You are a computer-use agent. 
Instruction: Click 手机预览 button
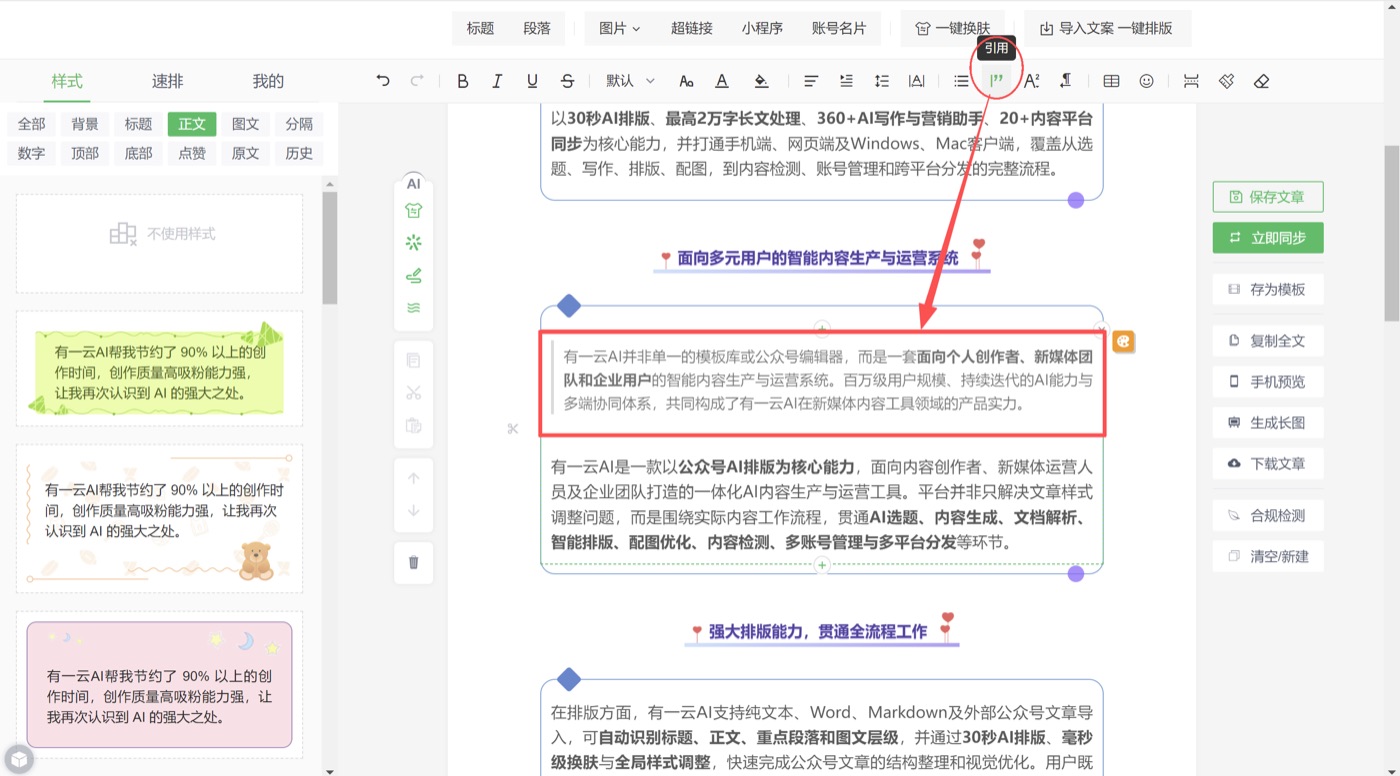coord(1268,381)
